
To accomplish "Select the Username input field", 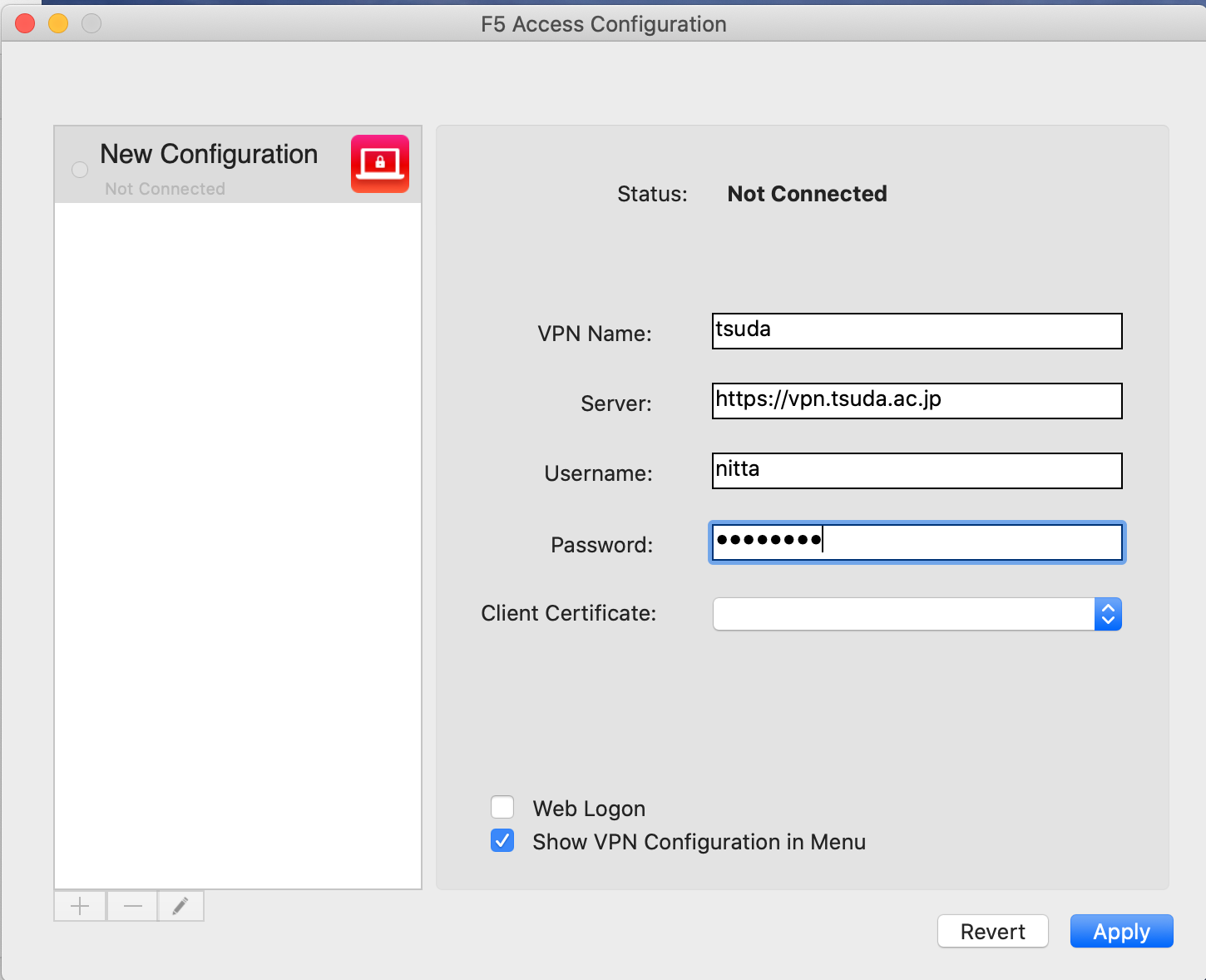I will [x=917, y=471].
